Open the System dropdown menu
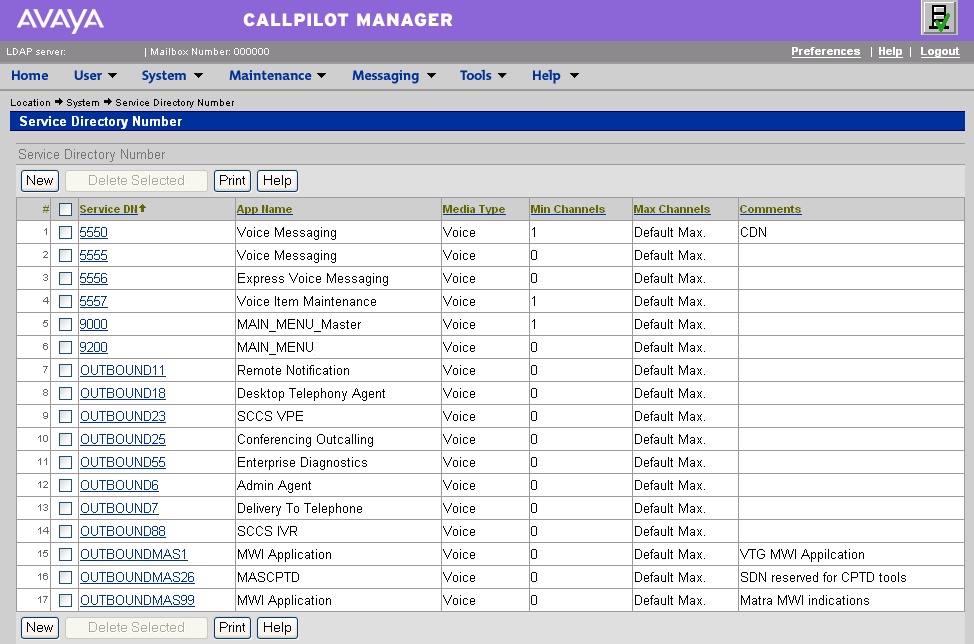Screen dimensions: 974x644 click(172, 76)
